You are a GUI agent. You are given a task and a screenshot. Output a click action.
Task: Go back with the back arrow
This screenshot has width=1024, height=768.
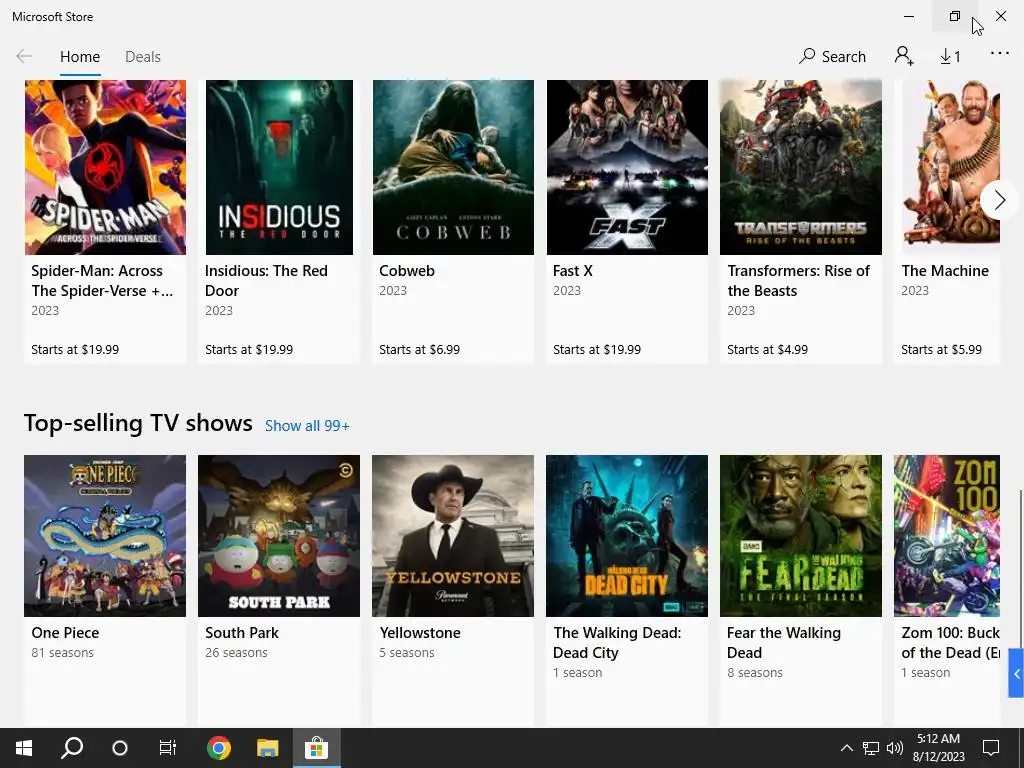[x=24, y=57]
